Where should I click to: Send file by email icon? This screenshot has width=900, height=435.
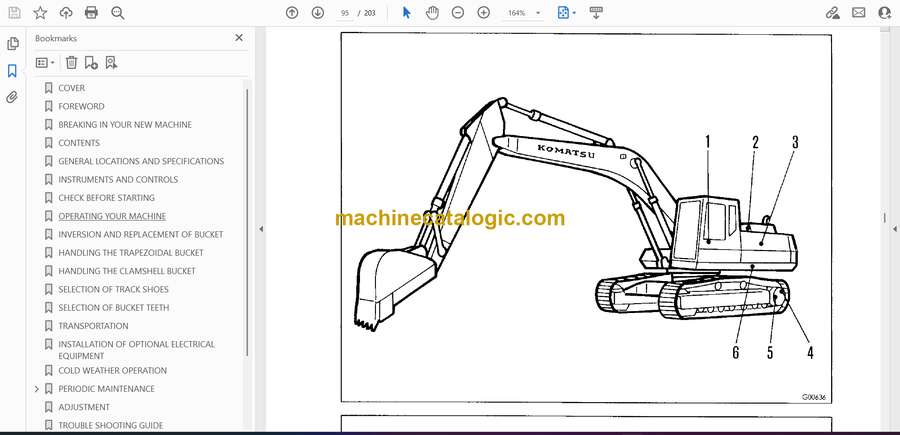click(x=859, y=13)
